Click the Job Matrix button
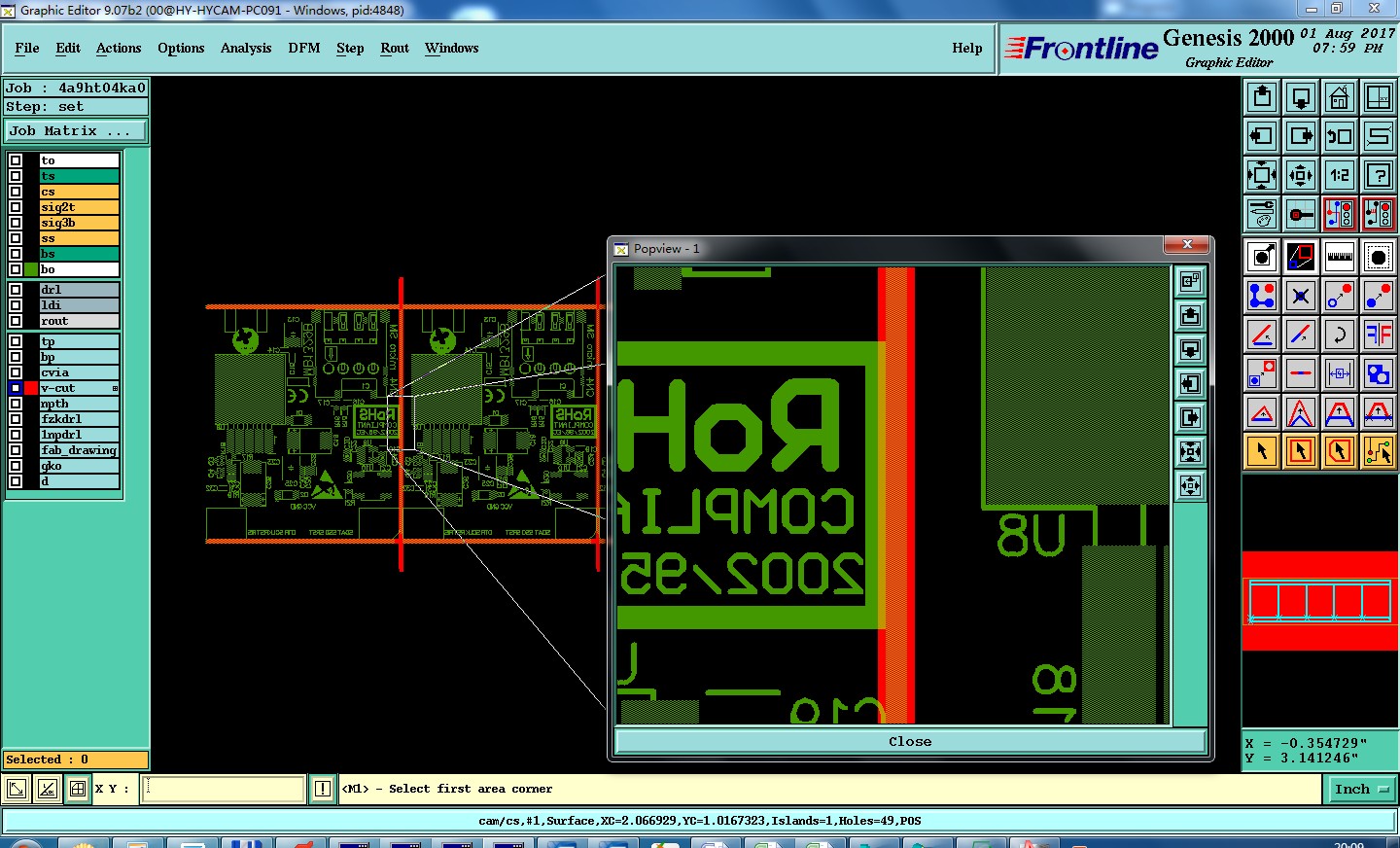 (x=76, y=130)
